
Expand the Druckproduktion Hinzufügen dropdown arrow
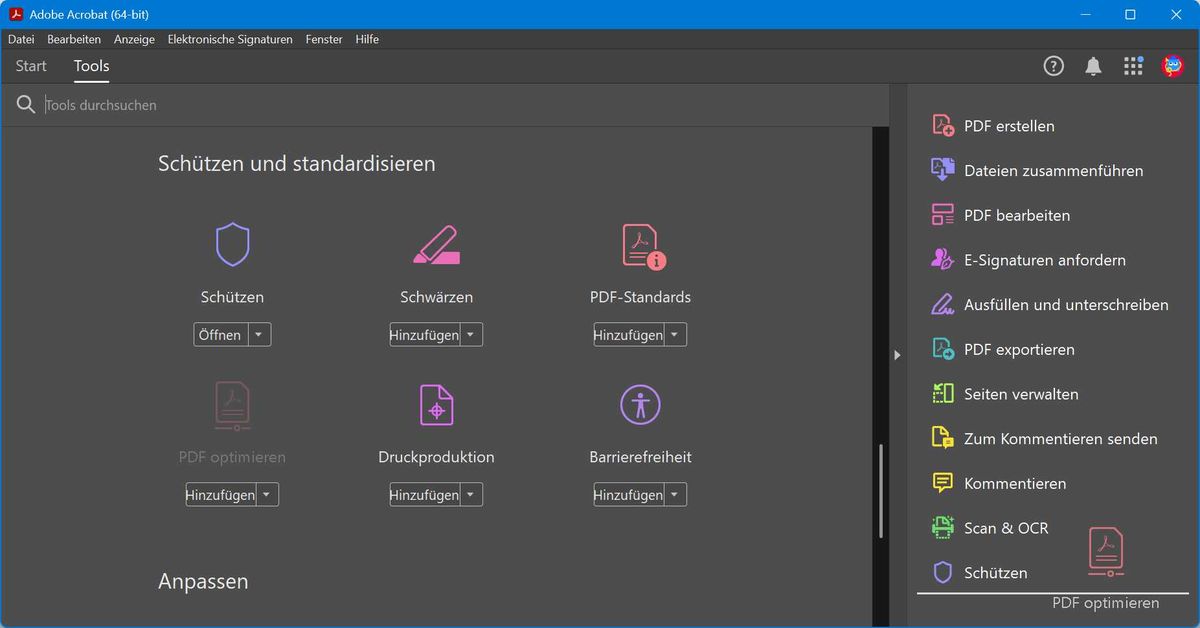[x=471, y=495]
